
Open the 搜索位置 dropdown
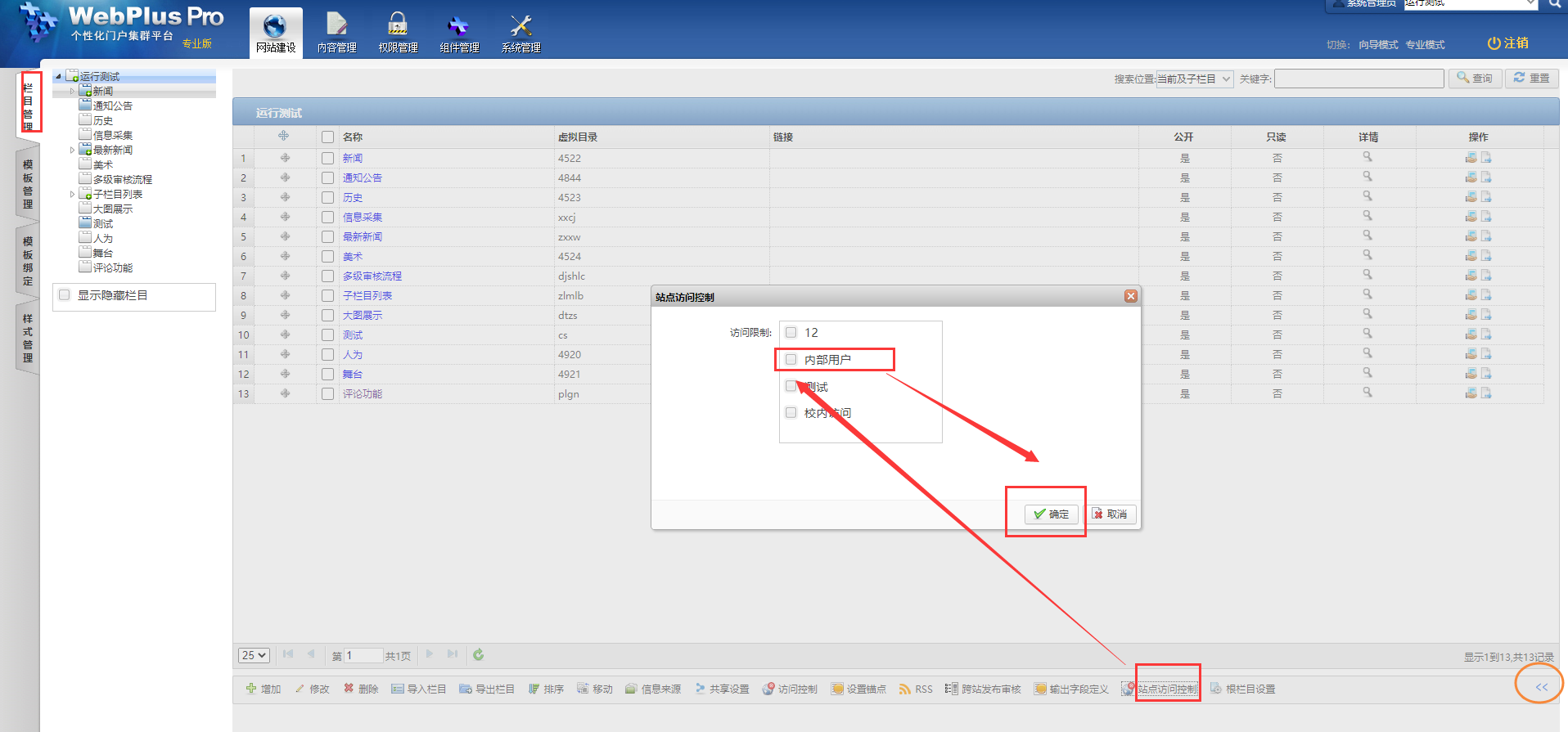pos(1194,79)
